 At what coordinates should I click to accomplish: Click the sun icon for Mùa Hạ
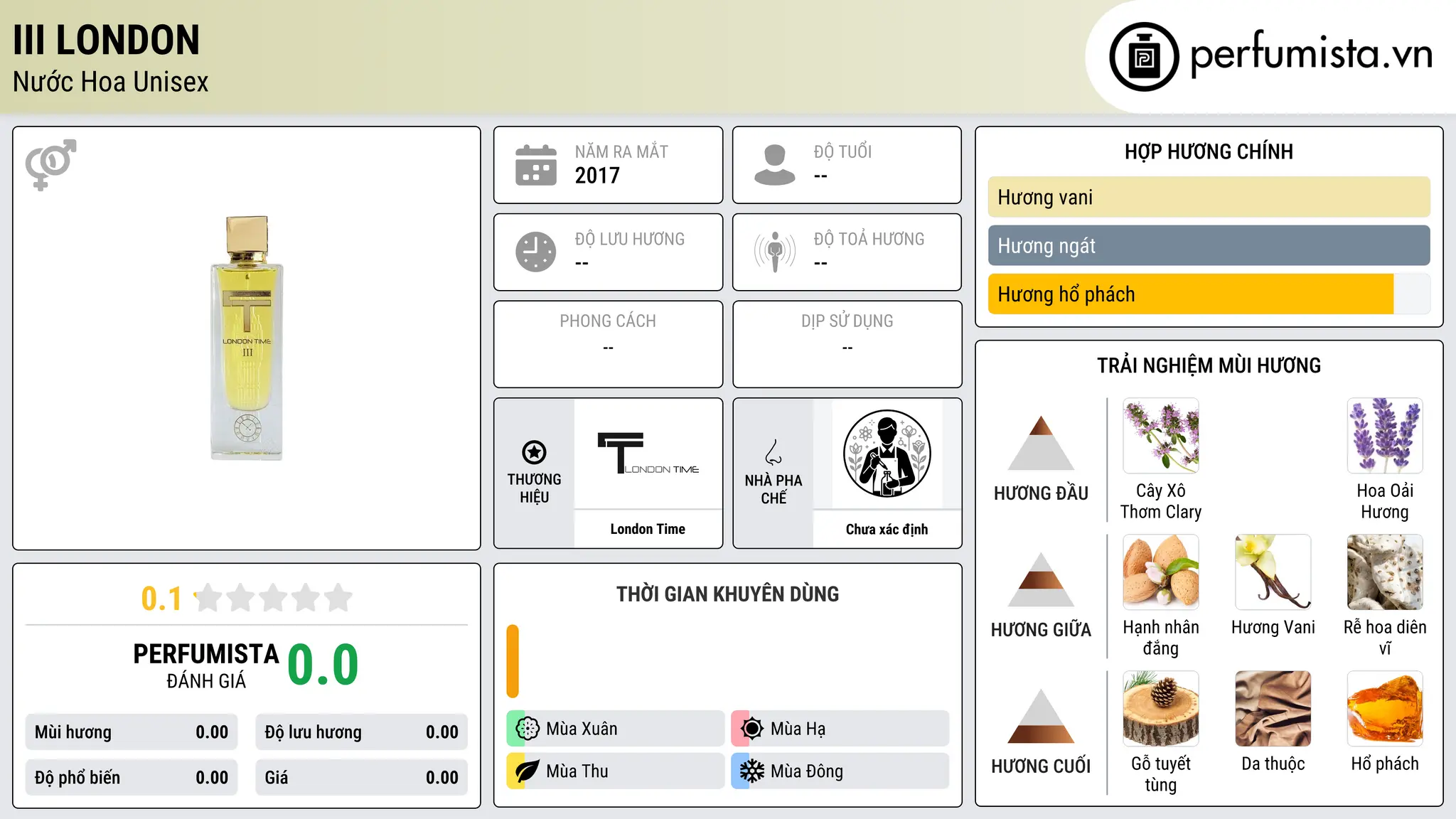(751, 729)
